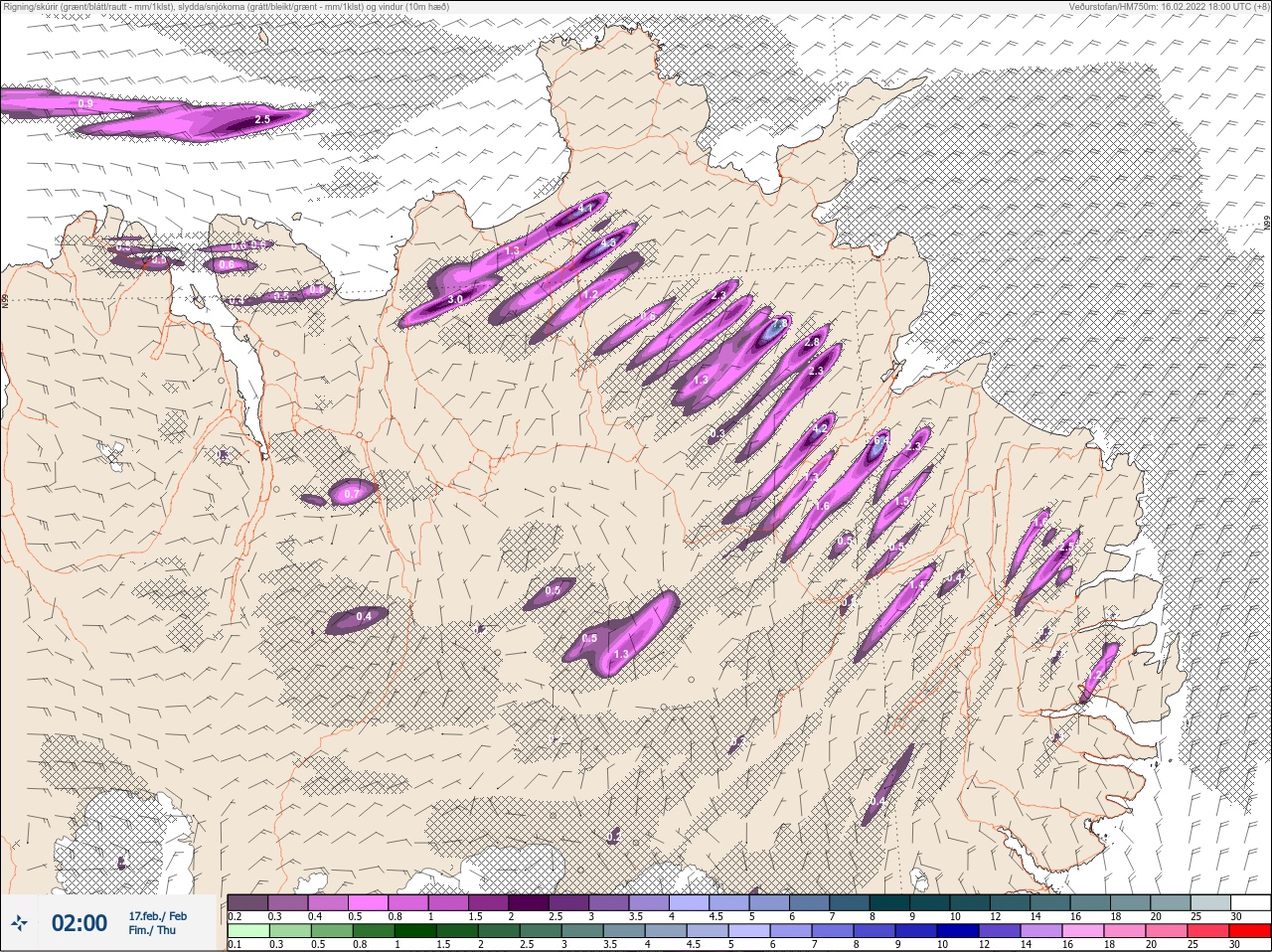Click the 3.0 precipitation value on the map
Screen dimensions: 1272x952
click(x=455, y=298)
